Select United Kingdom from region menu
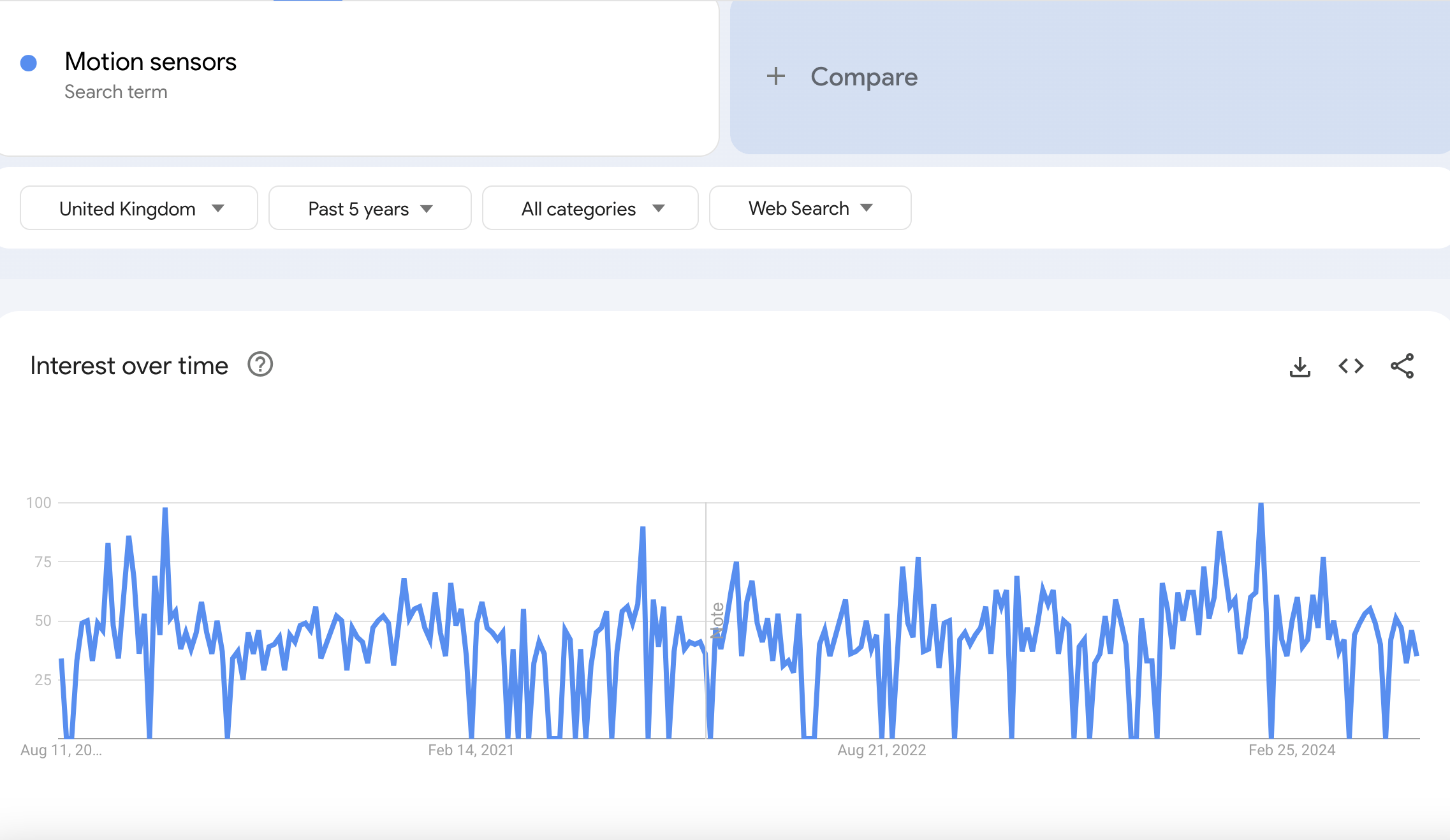 pyautogui.click(x=139, y=208)
